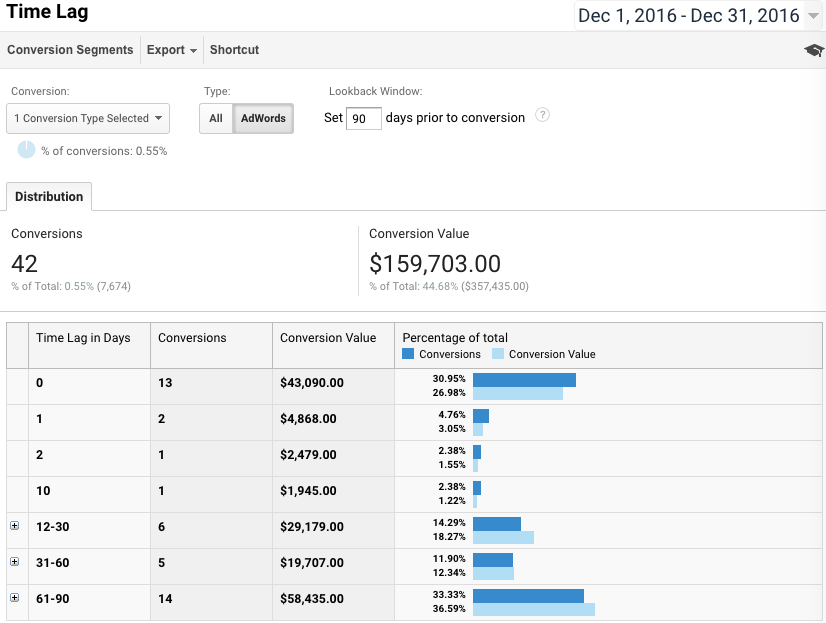Viewport: 826px width, 623px height.
Task: Click the Time Lag page title
Action: (47, 11)
